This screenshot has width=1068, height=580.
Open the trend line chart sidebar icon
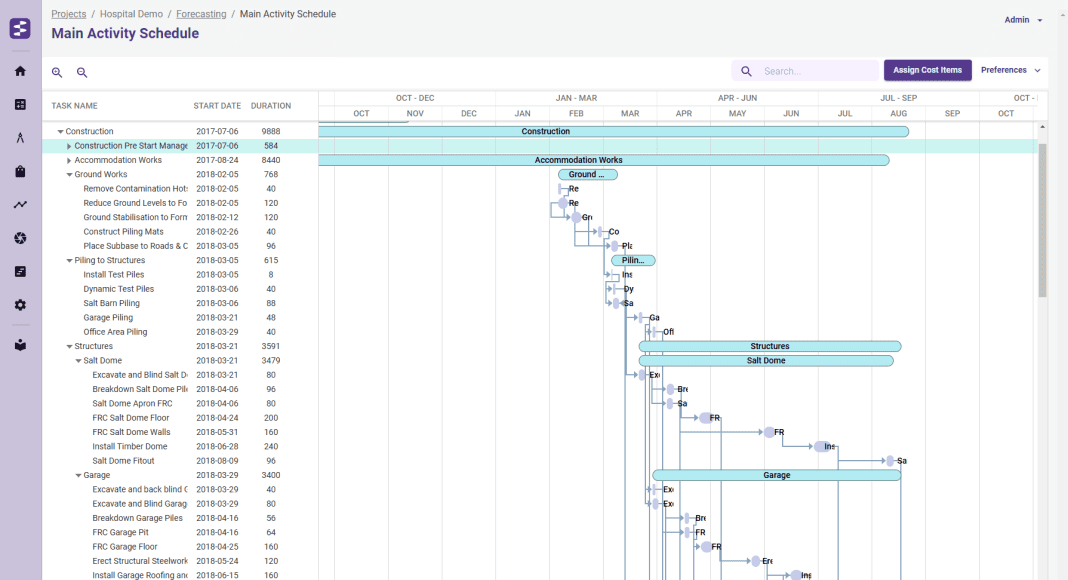pyautogui.click(x=20, y=204)
